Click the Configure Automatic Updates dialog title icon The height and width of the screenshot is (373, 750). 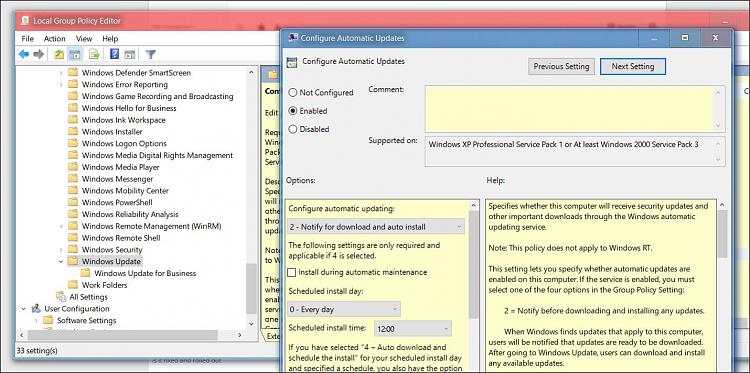293,38
